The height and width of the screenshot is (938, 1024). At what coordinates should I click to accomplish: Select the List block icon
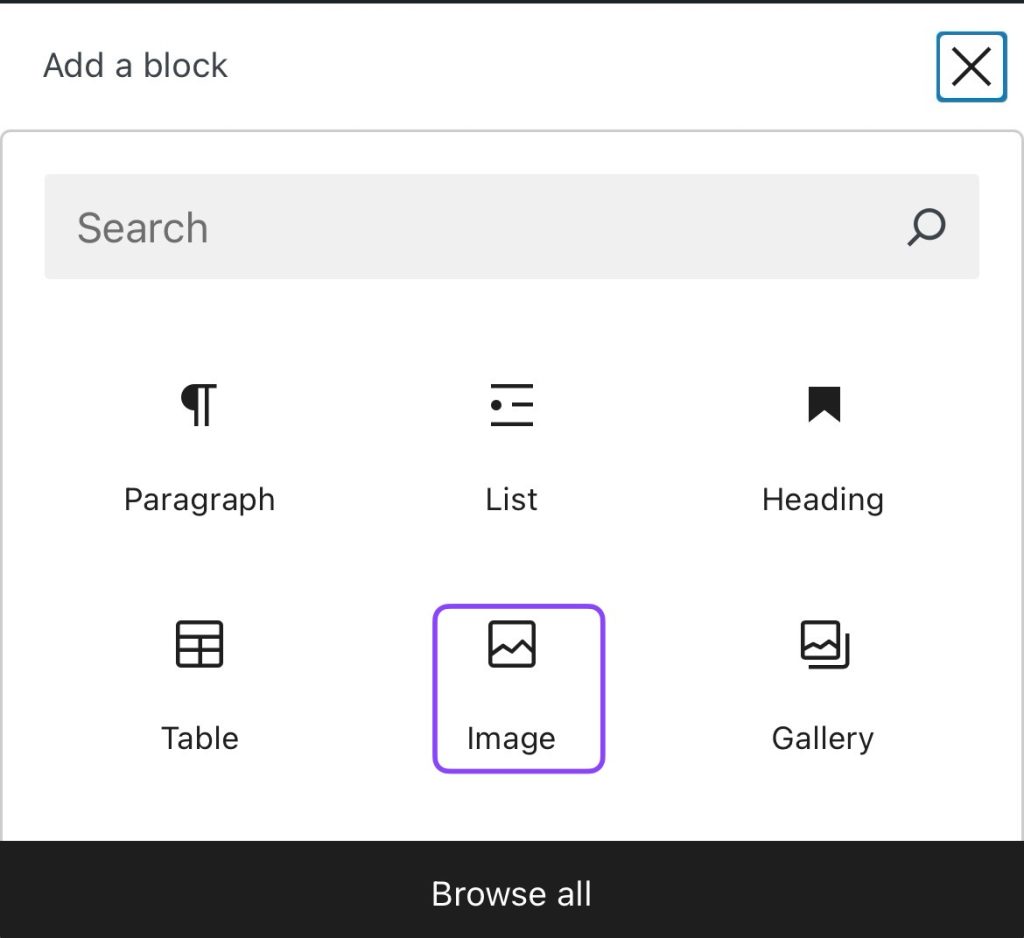click(512, 405)
